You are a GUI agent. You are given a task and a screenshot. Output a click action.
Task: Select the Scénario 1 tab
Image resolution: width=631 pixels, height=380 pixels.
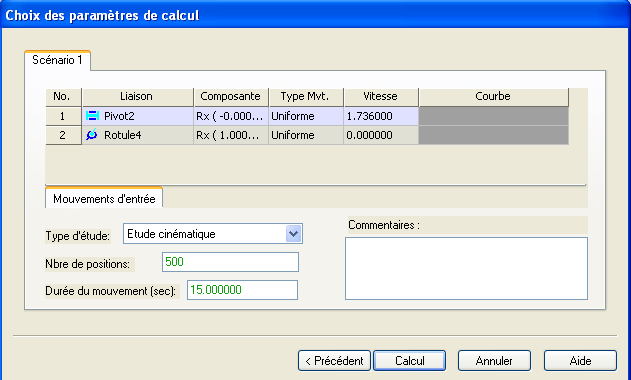click(x=57, y=60)
